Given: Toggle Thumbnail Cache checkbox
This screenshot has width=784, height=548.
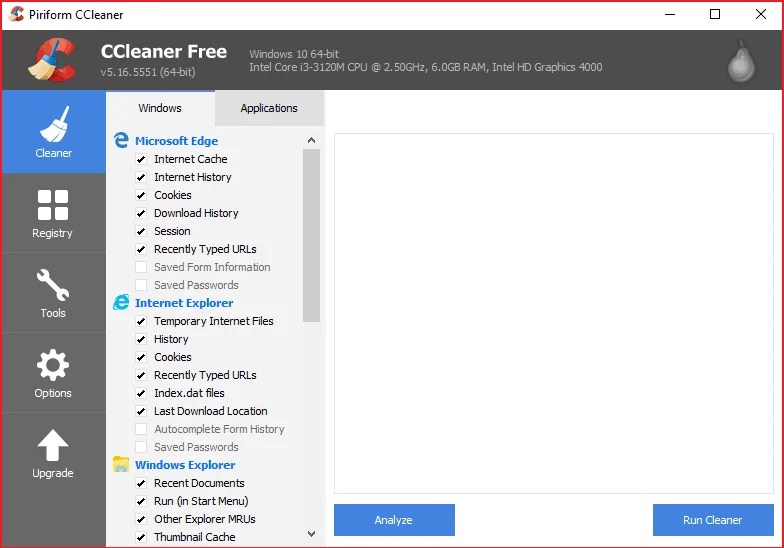Looking at the screenshot, I should [x=141, y=537].
